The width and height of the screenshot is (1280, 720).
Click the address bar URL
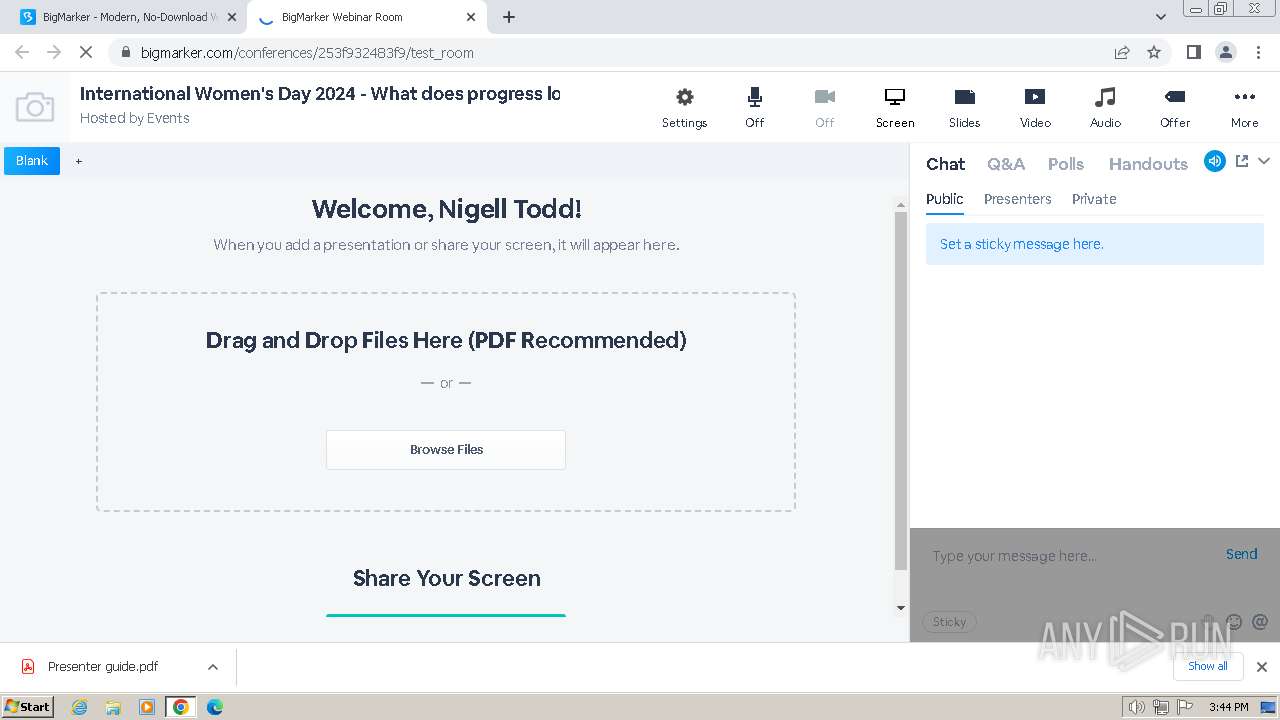click(307, 53)
